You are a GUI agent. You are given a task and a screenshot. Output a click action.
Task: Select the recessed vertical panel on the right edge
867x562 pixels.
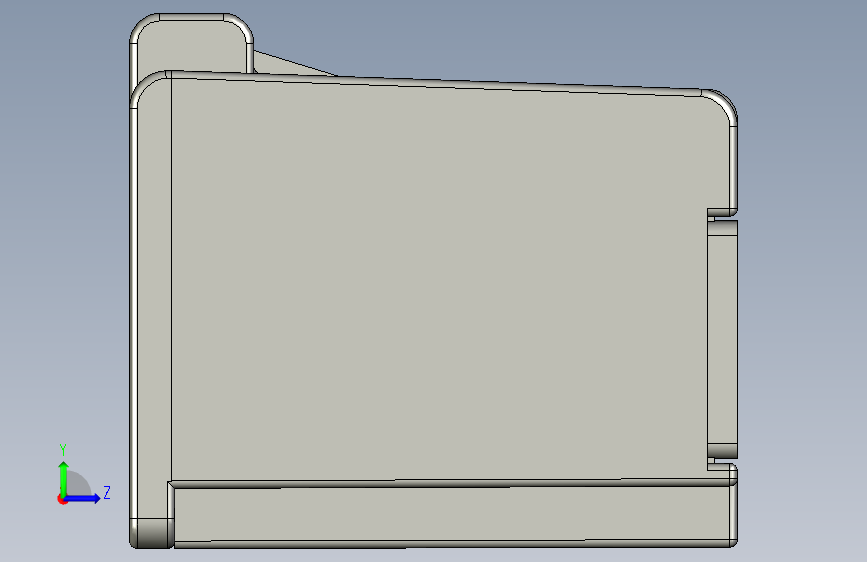[722, 339]
